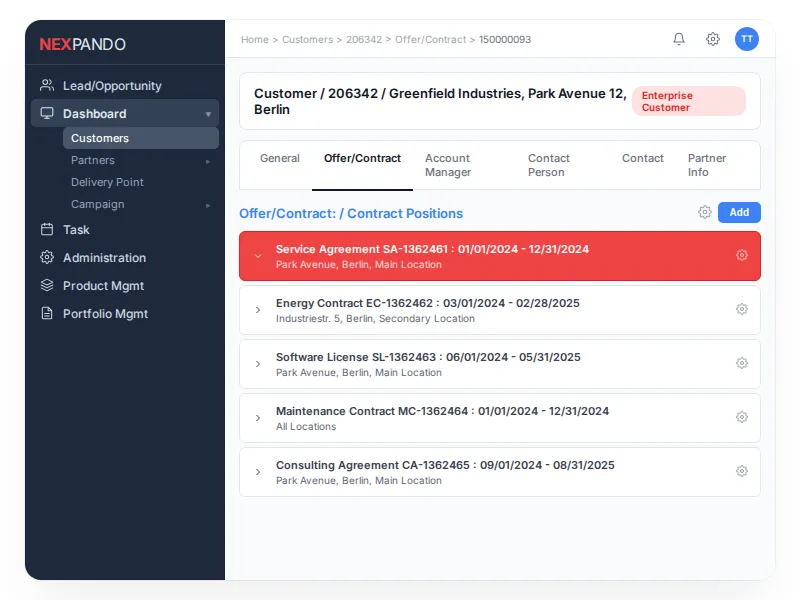
Task: Go to Customers in breadcrumb
Action: 307,40
